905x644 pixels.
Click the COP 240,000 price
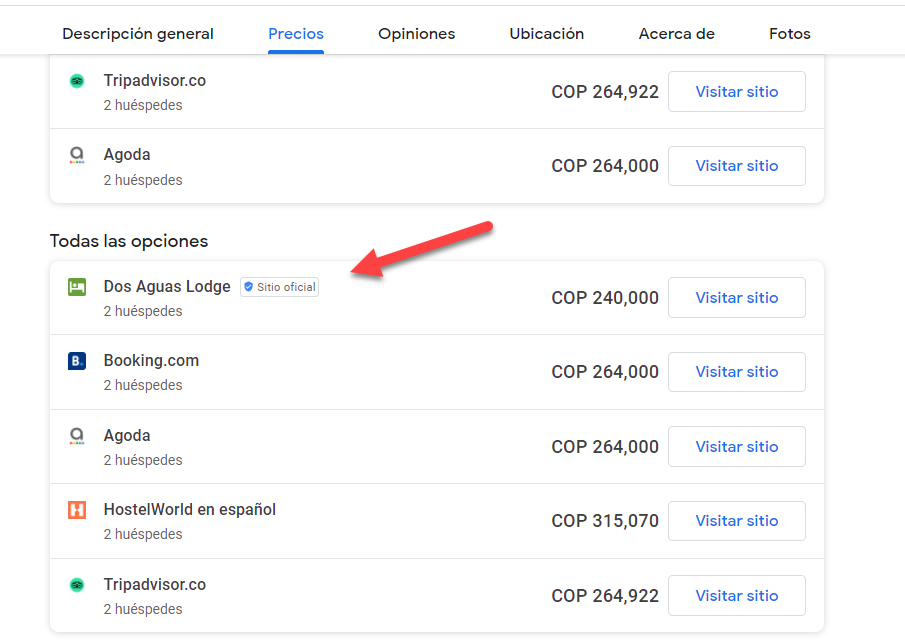pyautogui.click(x=605, y=297)
